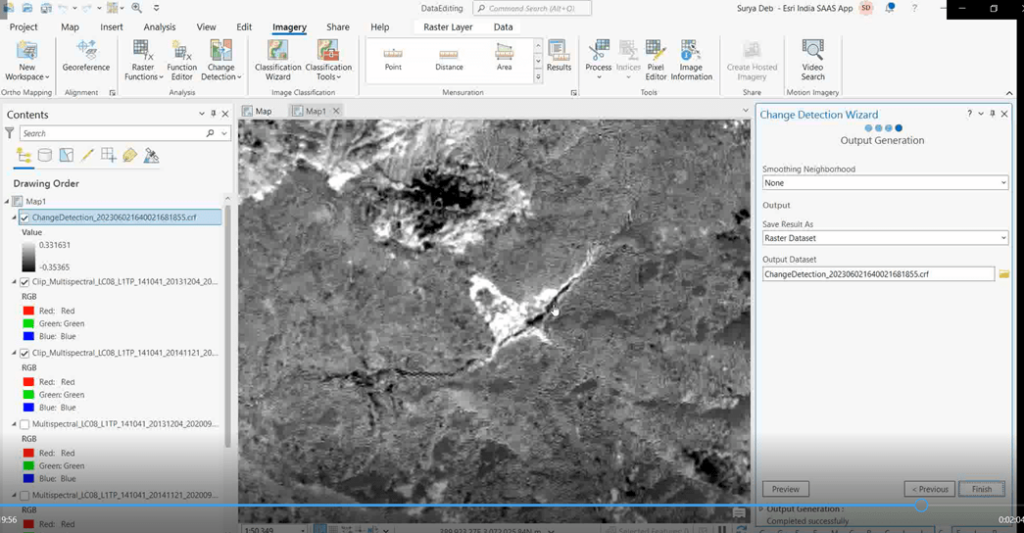Open Contents pane options chevron
Image resolution: width=1024 pixels, height=533 pixels.
tap(201, 114)
